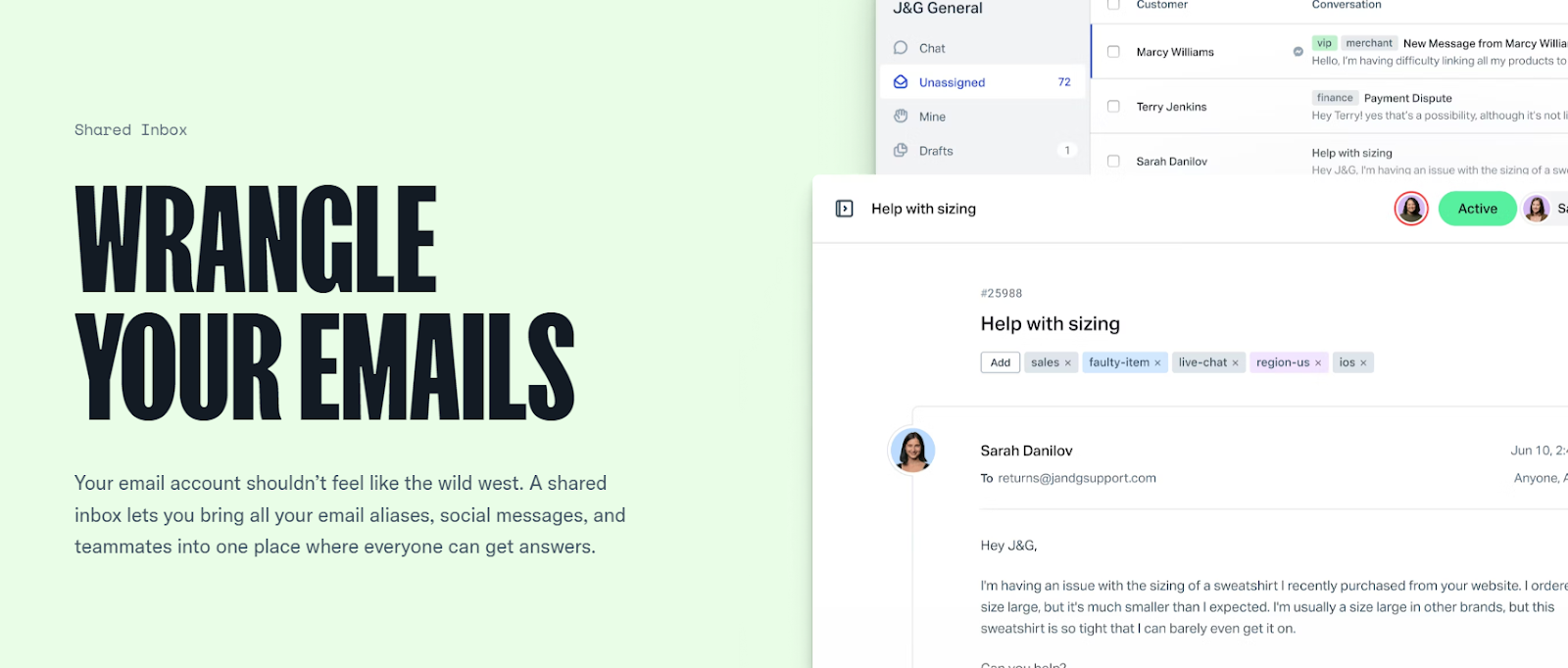This screenshot has height=668, width=1568.
Task: Click the Mine hand icon
Action: 901,117
